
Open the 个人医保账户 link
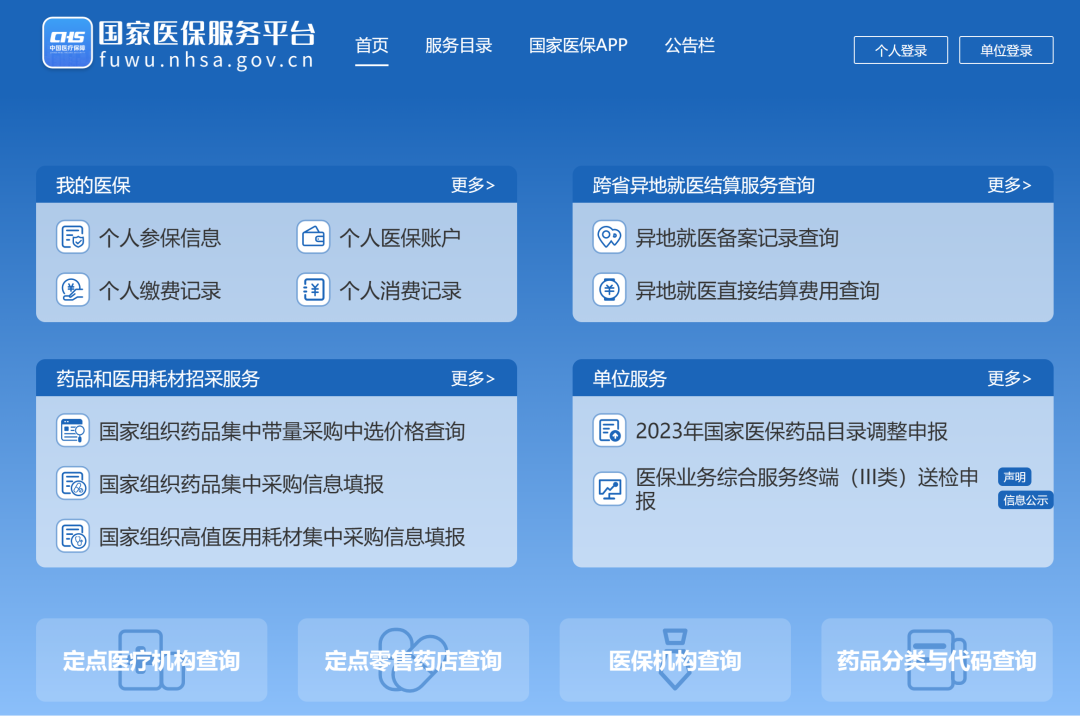point(400,238)
